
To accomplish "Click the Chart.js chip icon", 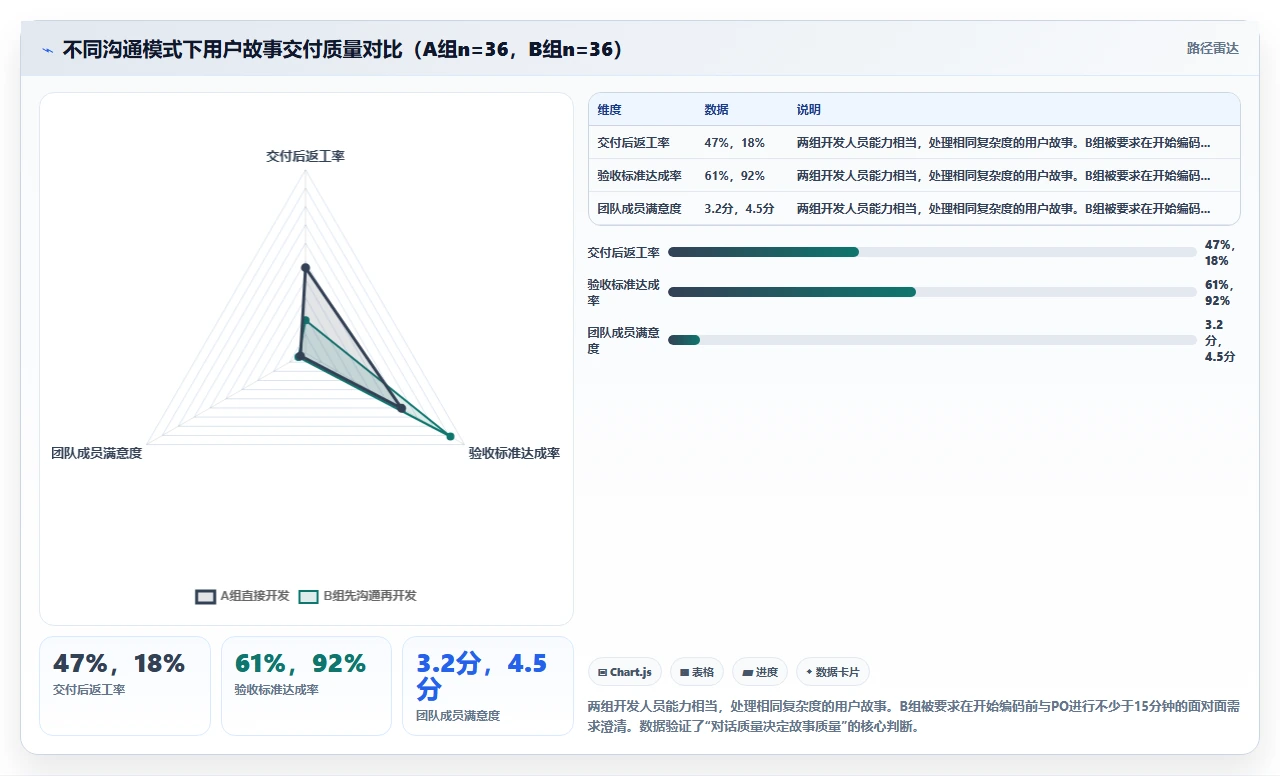I will click(603, 672).
